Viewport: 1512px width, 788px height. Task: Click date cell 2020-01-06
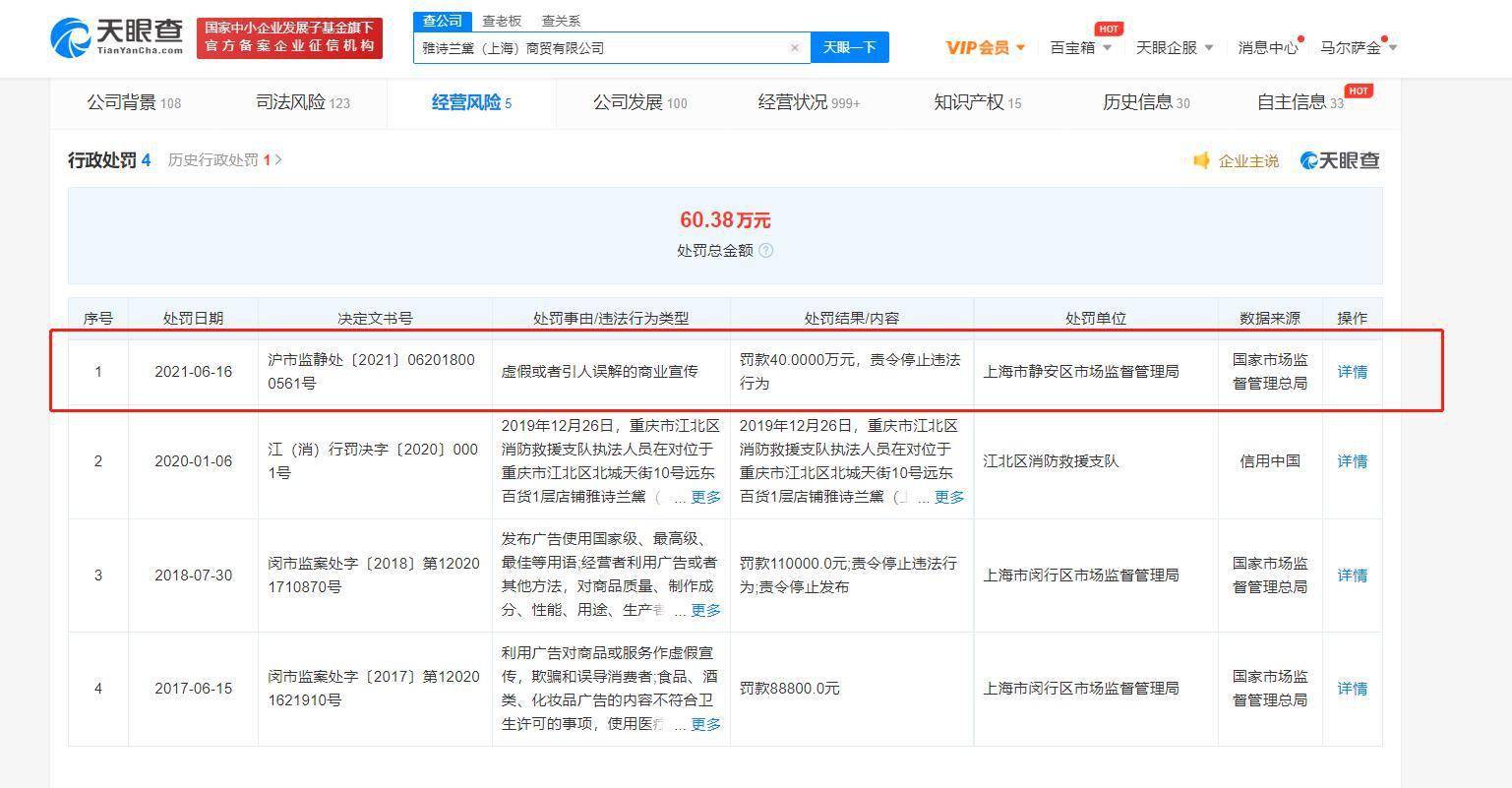194,461
